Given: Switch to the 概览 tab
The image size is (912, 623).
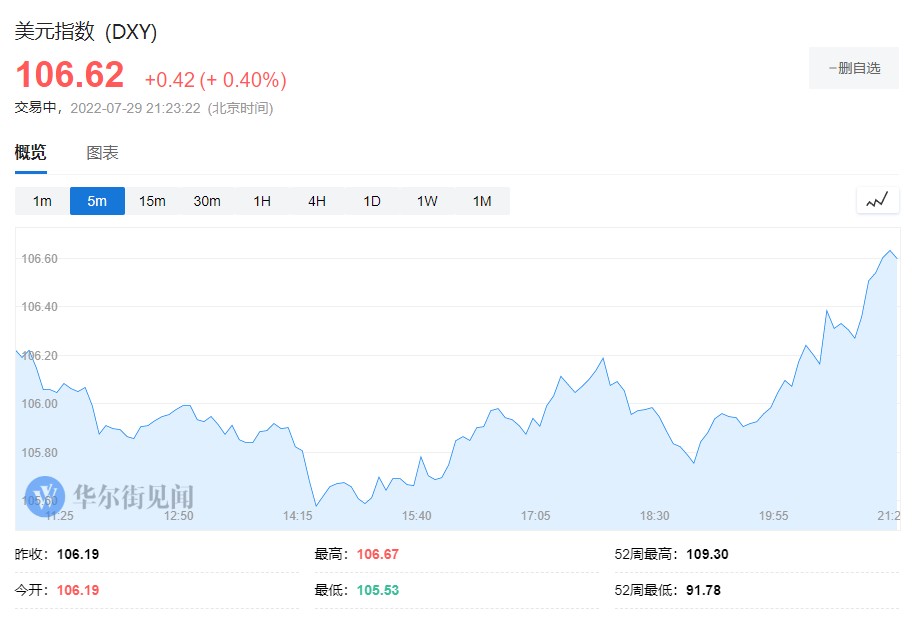Looking at the screenshot, I should pyautogui.click(x=30, y=153).
